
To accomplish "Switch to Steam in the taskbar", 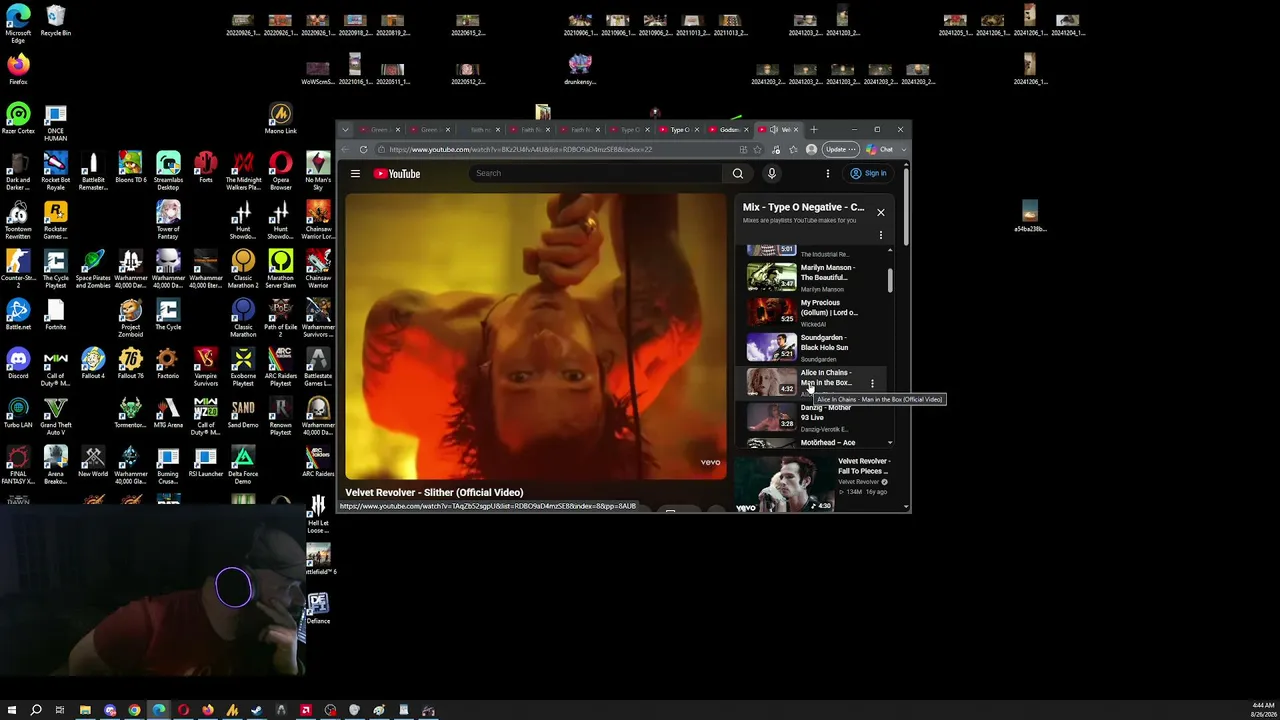I will coord(256,710).
